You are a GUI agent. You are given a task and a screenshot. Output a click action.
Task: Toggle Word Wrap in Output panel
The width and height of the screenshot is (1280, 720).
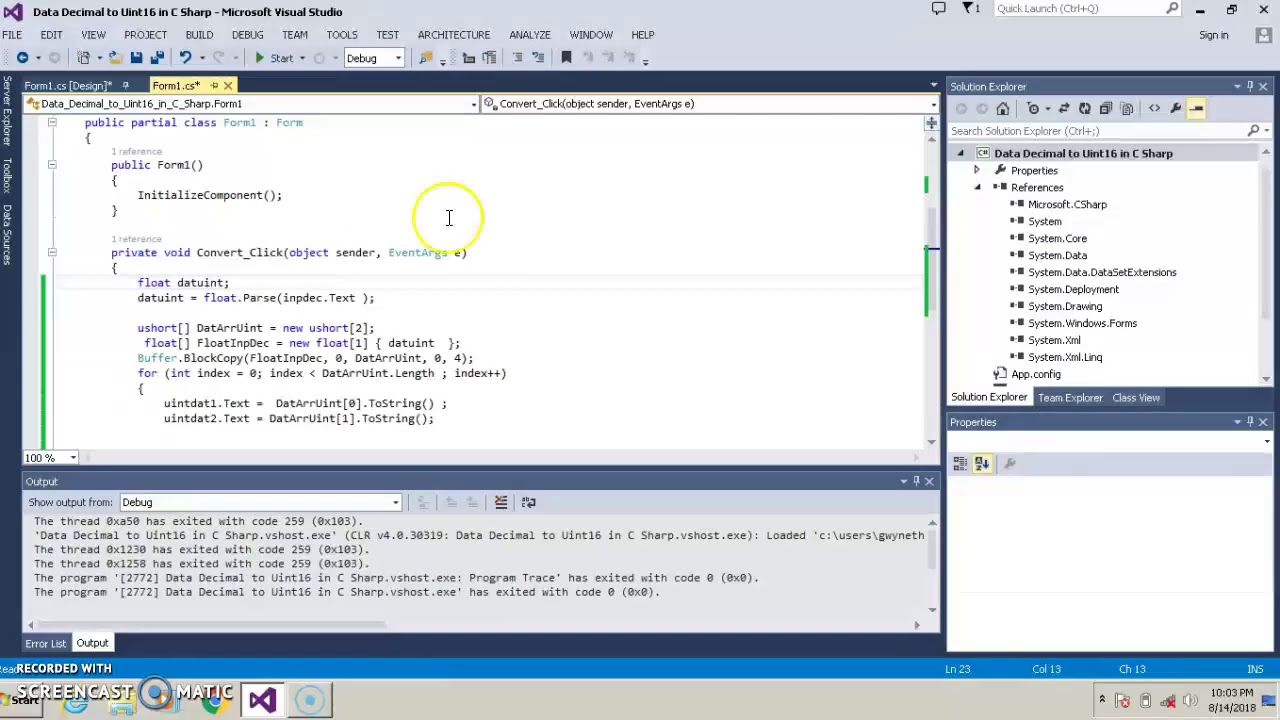pos(528,502)
